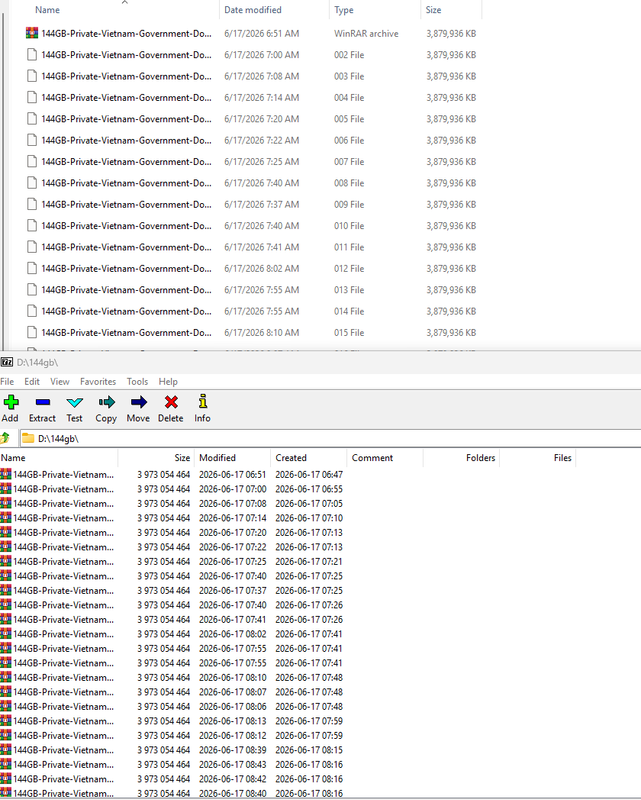
Task: Sort 7-Zip list by Name header
Action: pyautogui.click(x=13, y=458)
